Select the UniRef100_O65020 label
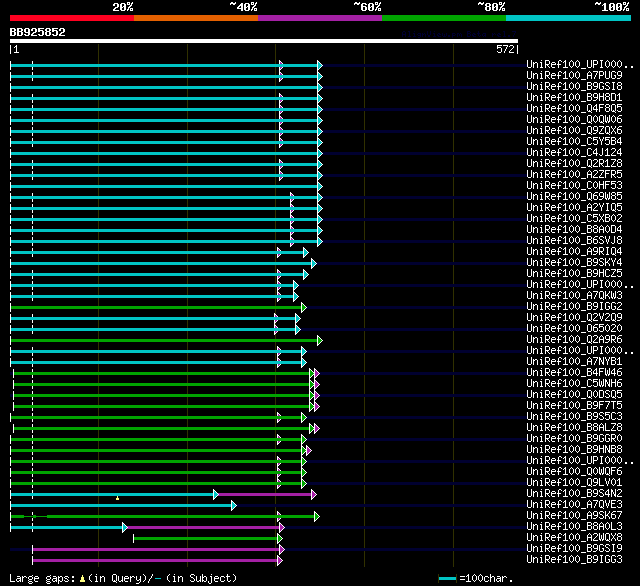 (574, 329)
